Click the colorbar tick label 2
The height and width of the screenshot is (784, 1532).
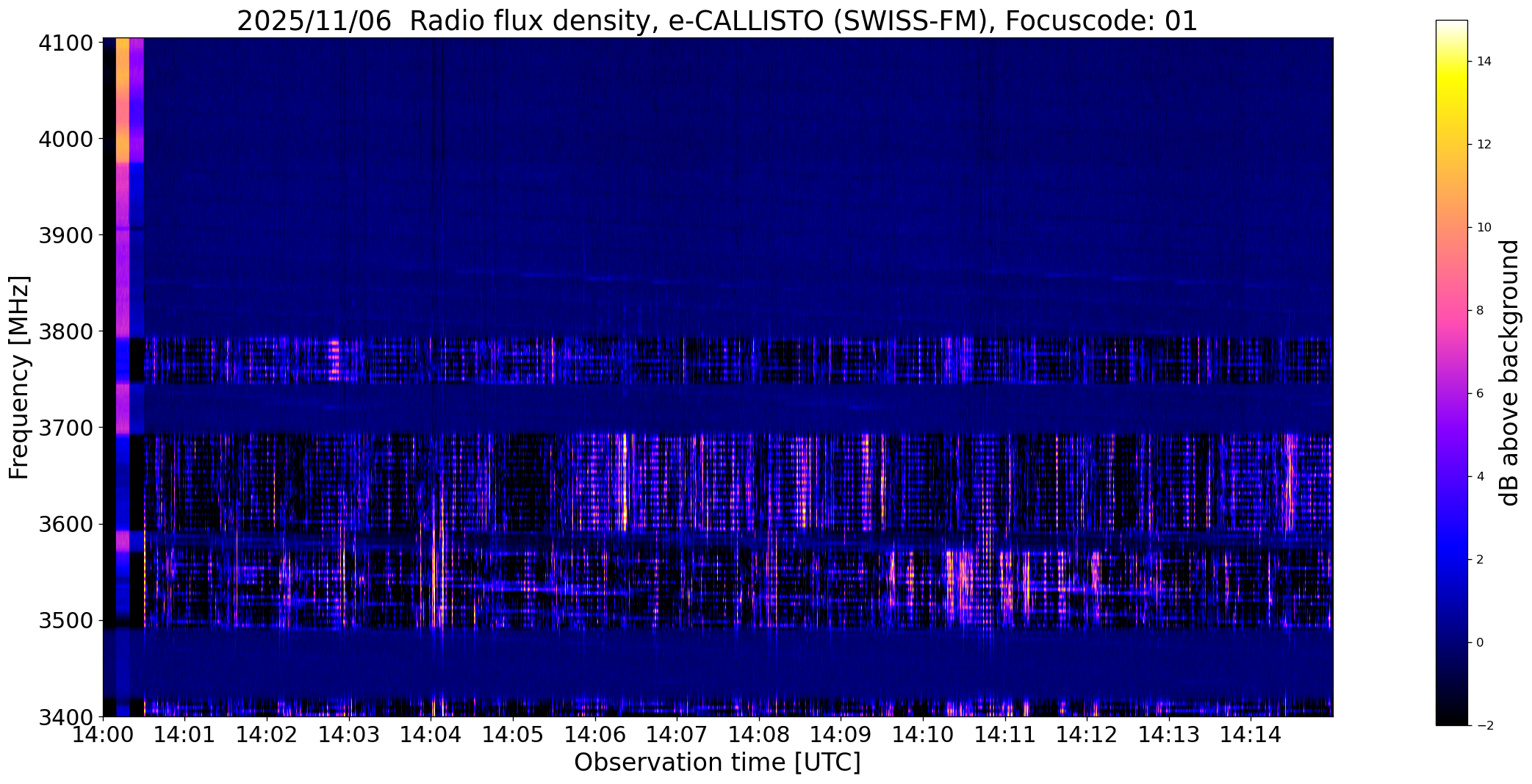point(1480,560)
